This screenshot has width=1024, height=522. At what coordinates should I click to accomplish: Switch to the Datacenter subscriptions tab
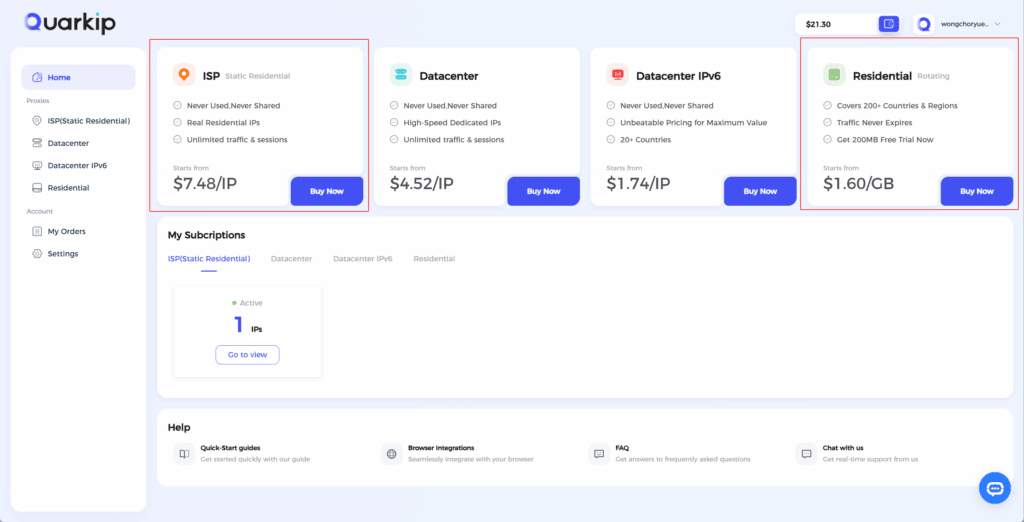click(x=291, y=259)
